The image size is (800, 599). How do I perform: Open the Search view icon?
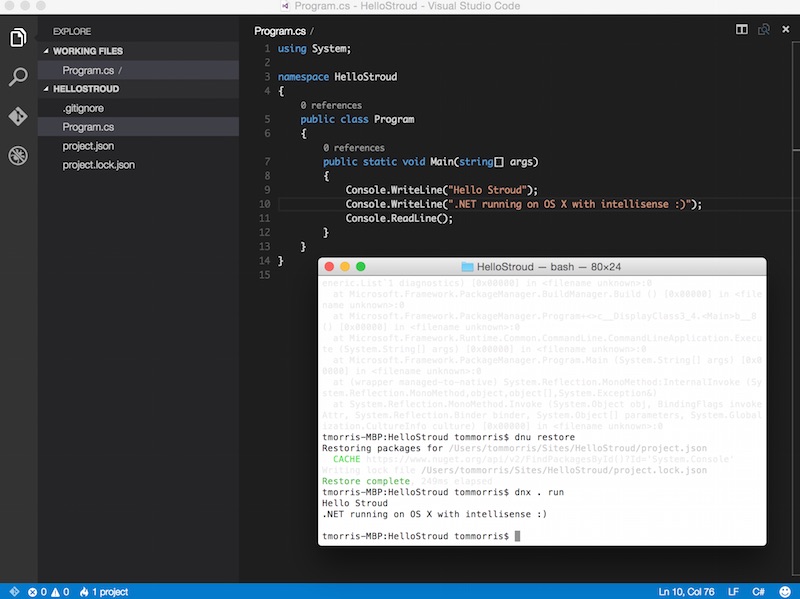pyautogui.click(x=18, y=78)
